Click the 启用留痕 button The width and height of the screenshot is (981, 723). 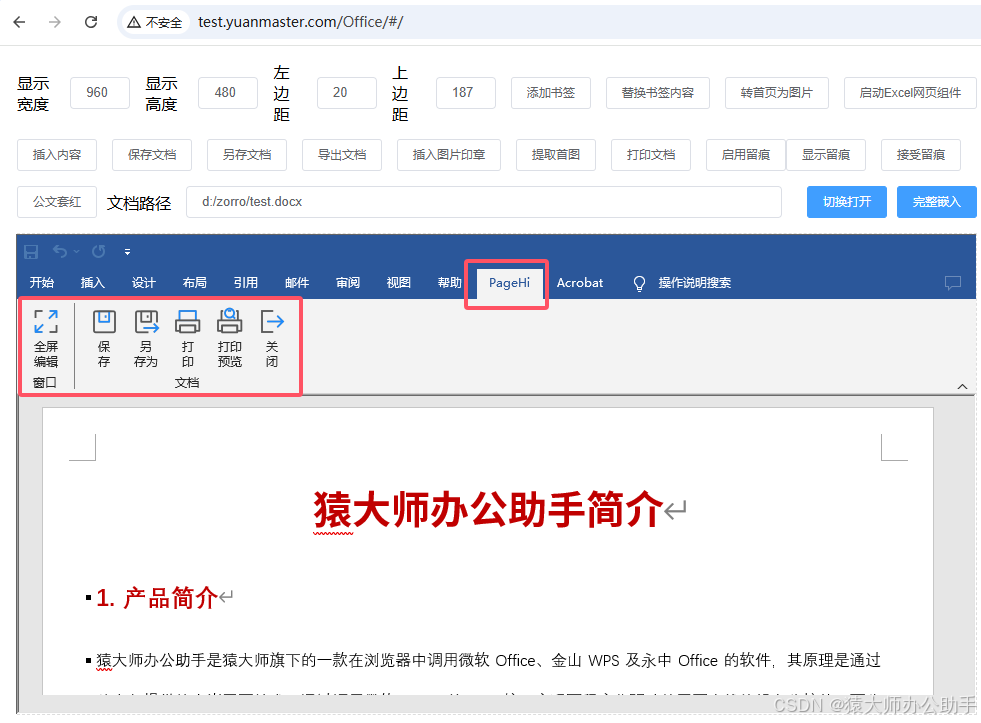coord(746,154)
